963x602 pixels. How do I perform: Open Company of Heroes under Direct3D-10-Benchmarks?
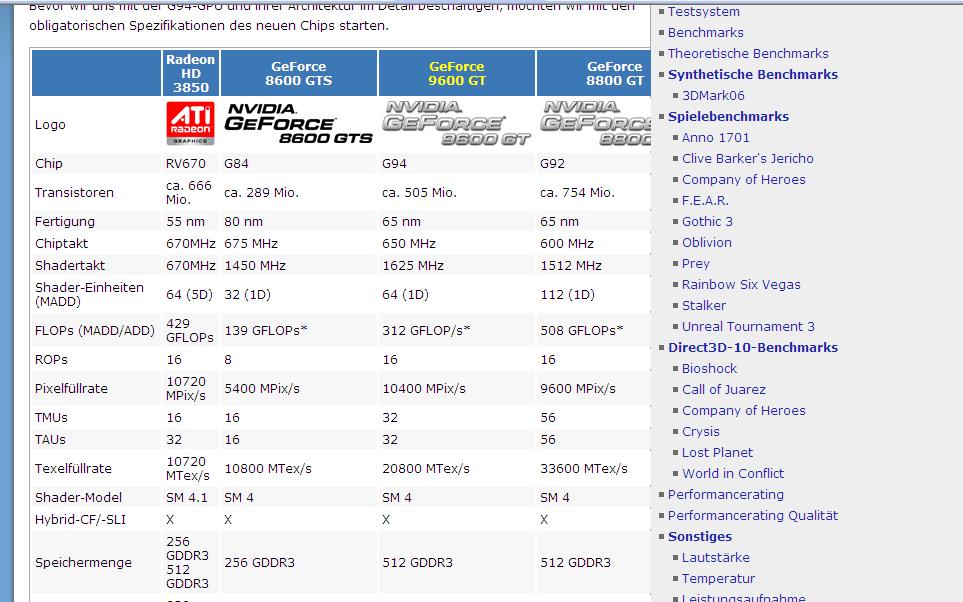(x=743, y=410)
